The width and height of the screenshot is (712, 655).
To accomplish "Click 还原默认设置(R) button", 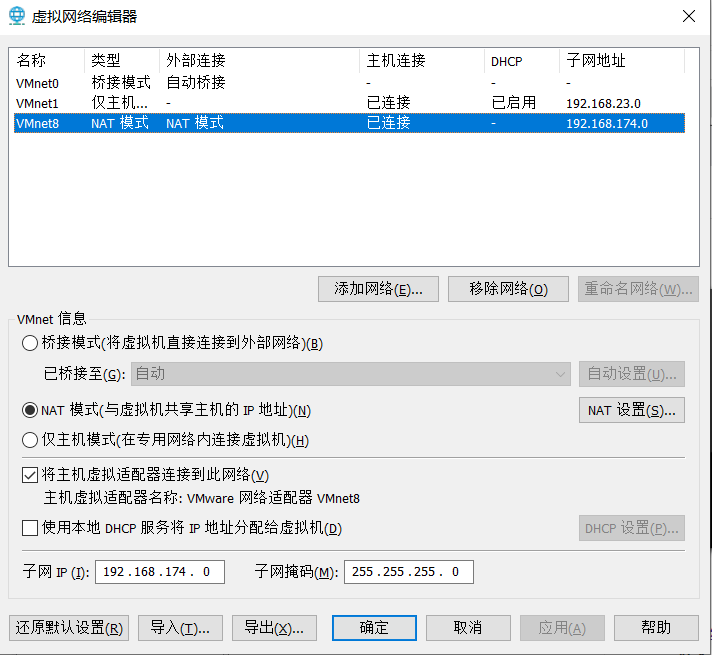I will (69, 628).
